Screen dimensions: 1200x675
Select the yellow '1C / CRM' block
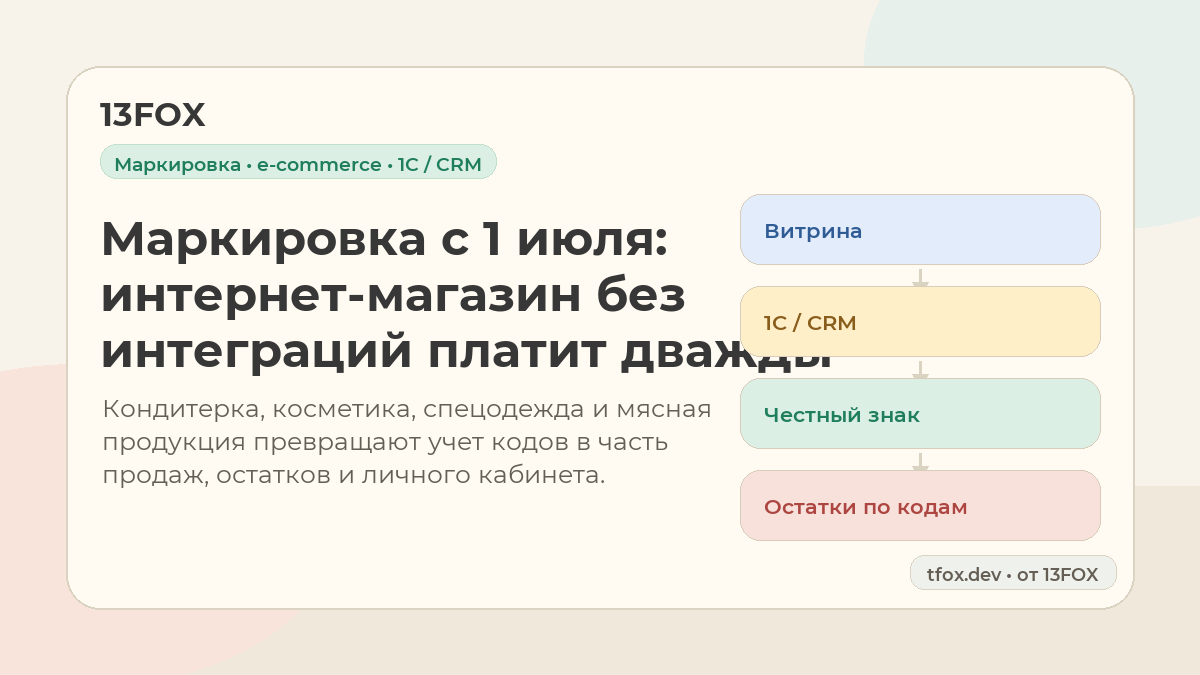click(x=920, y=322)
